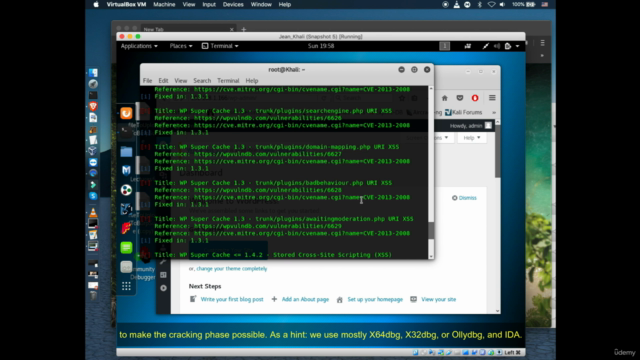The width and height of the screenshot is (640, 360).
Task: Launch Terminal from the Kali dock
Action: pos(126,131)
